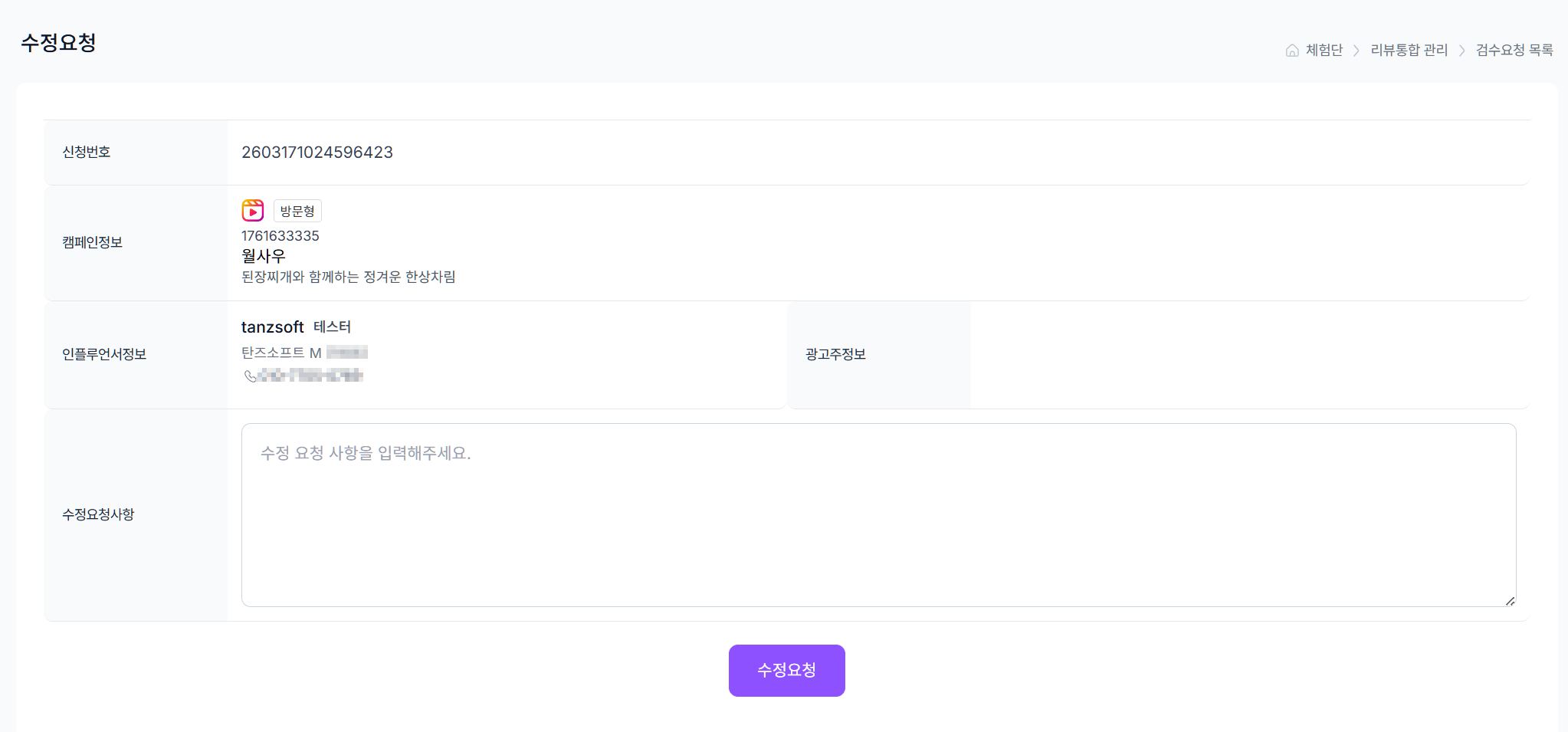Click the 테스터 label next to tanzsoft
This screenshot has width=1568, height=732.
tap(332, 327)
